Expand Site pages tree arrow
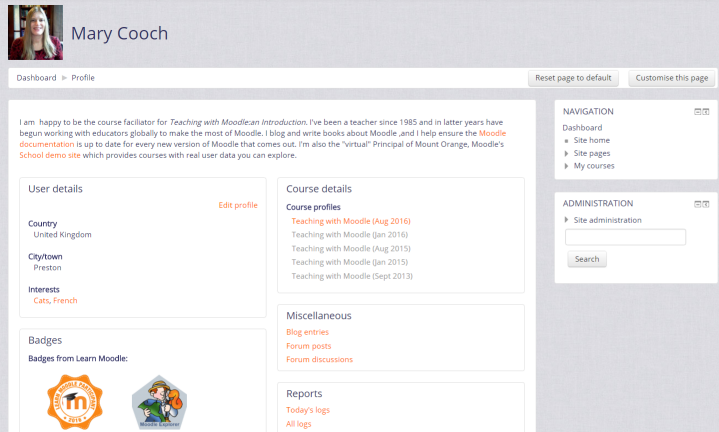Screen dimensions: 719x432 (x=566, y=154)
